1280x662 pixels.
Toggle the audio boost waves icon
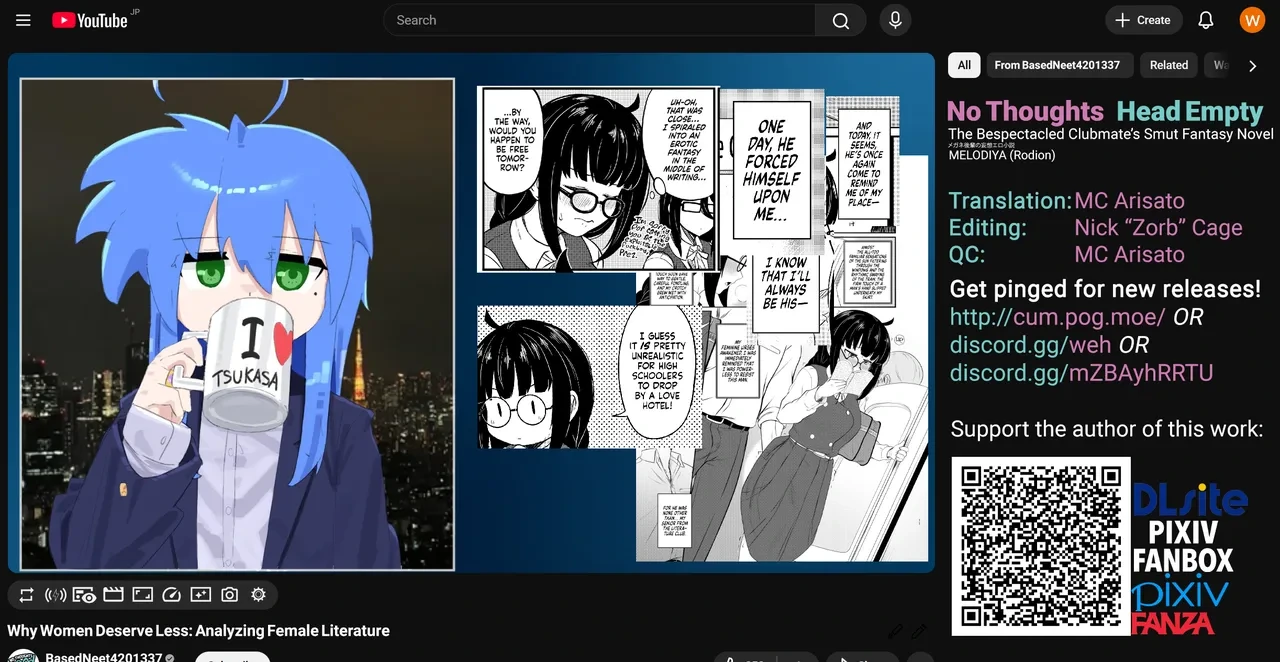(56, 595)
